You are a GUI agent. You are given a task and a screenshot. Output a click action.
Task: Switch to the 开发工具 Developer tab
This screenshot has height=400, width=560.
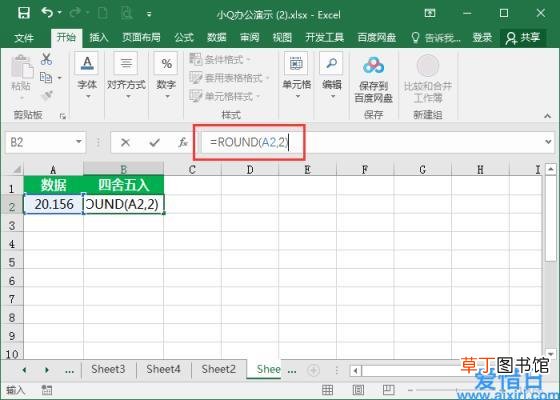click(324, 38)
